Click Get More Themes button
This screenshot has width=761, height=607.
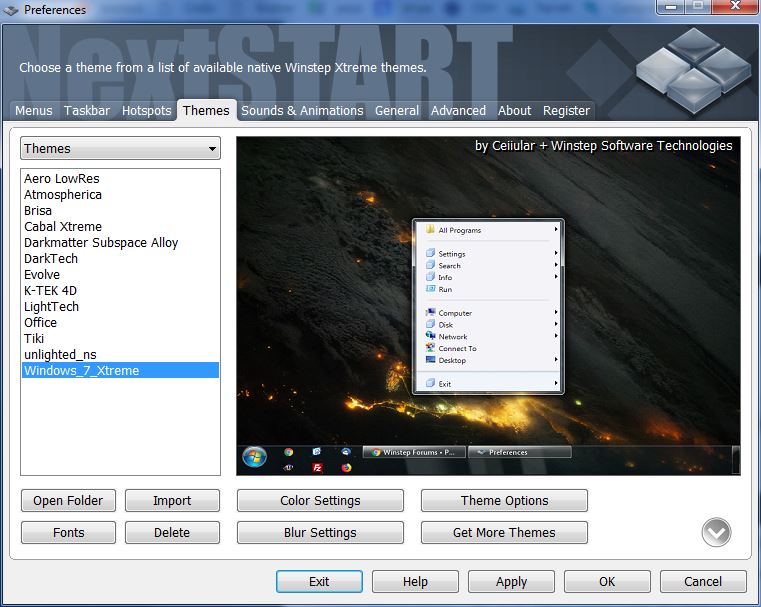tap(504, 533)
